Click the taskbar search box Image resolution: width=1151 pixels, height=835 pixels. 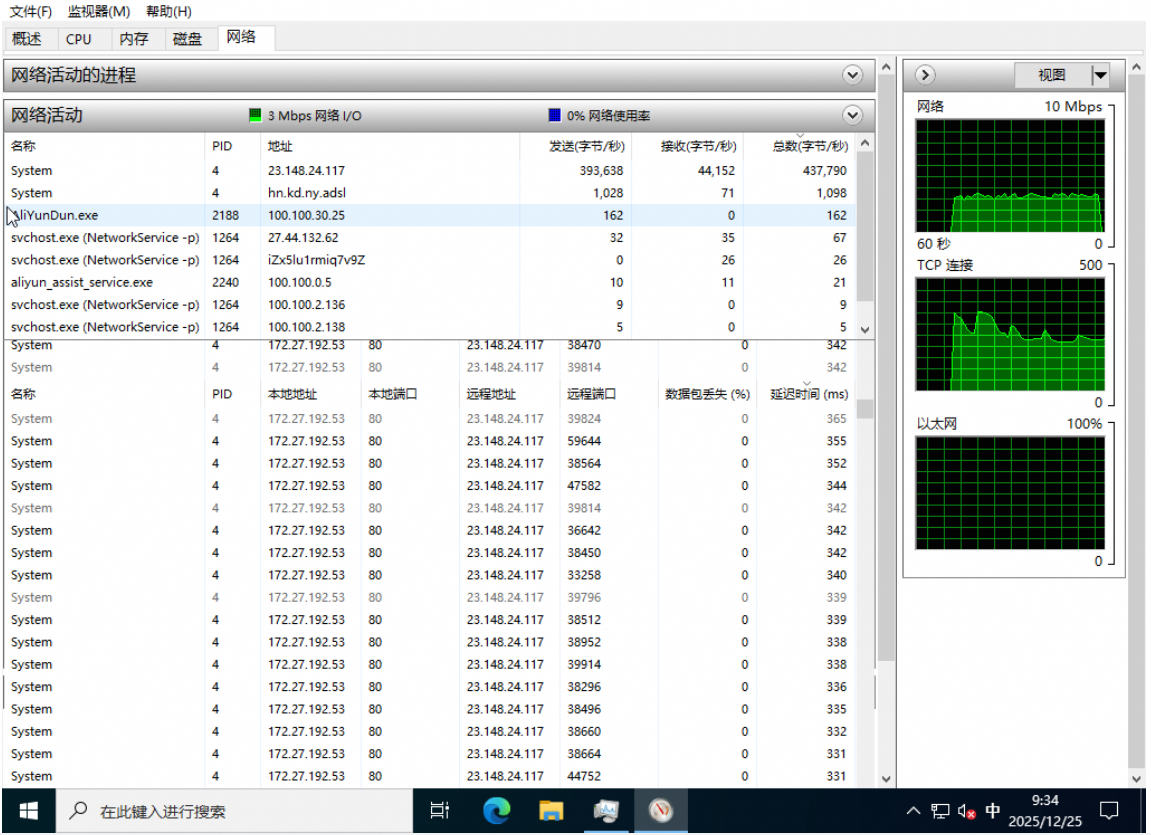pyautogui.click(x=235, y=810)
